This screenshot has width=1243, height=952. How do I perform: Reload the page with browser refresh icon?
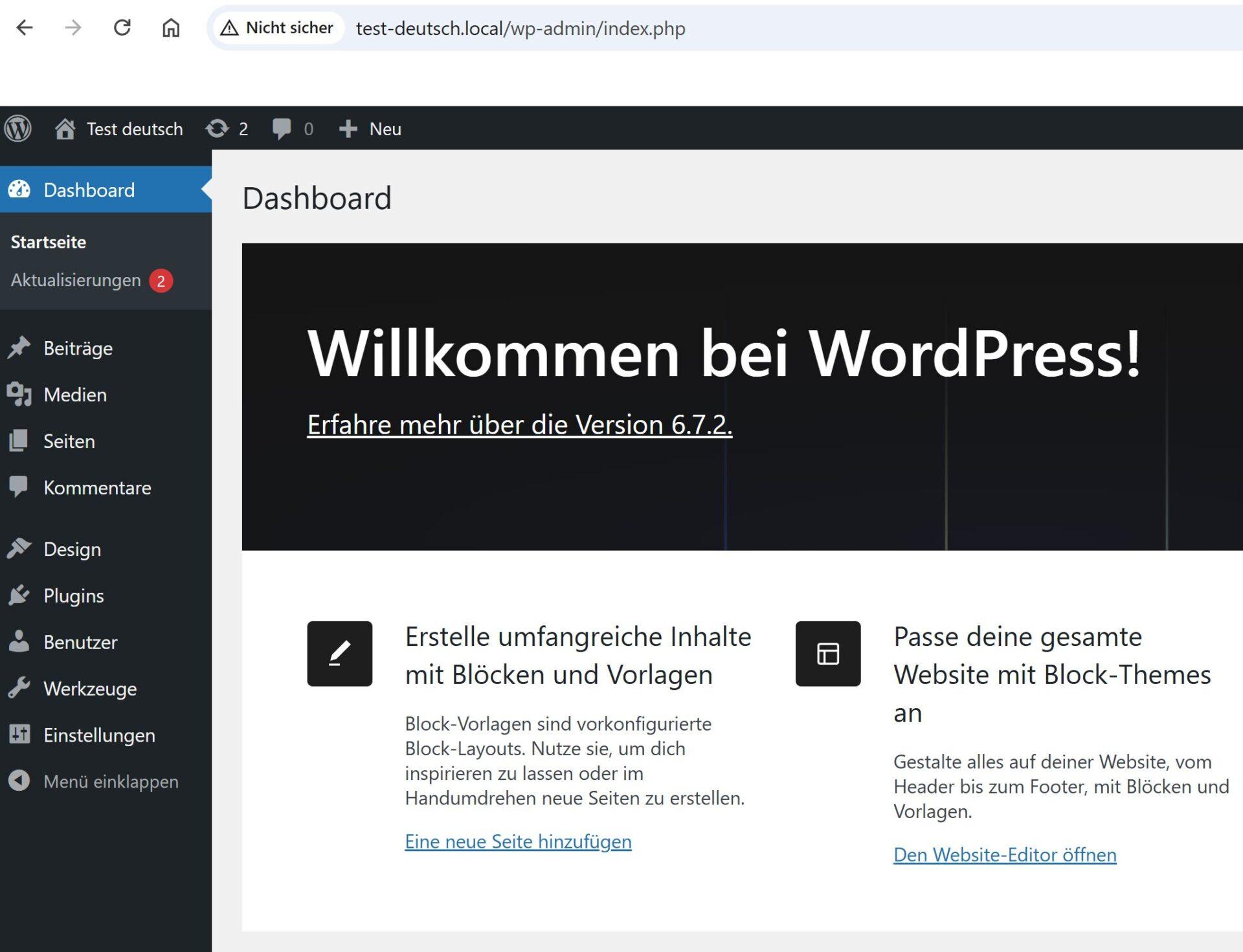click(x=122, y=28)
